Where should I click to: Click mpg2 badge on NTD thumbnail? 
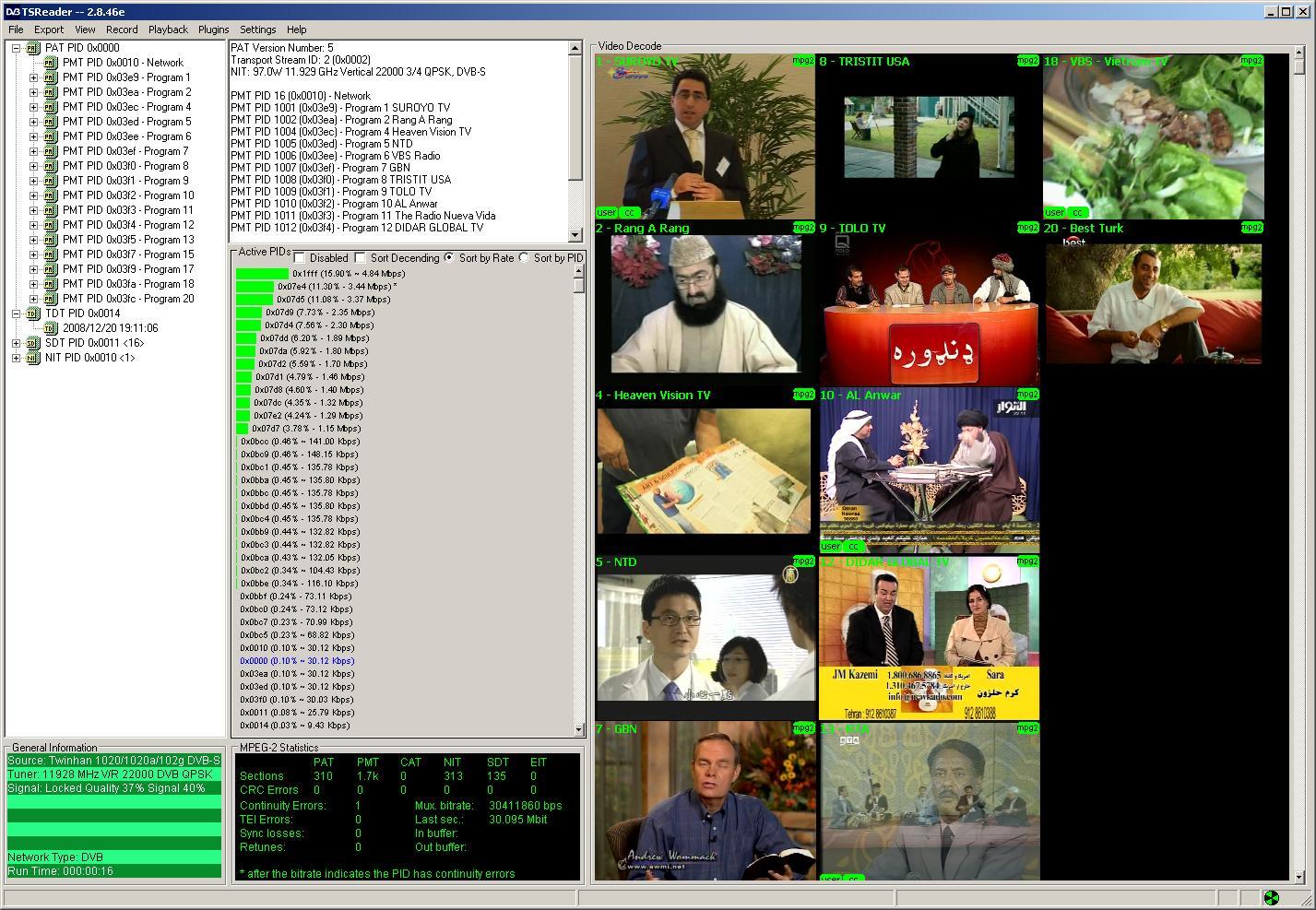(803, 561)
